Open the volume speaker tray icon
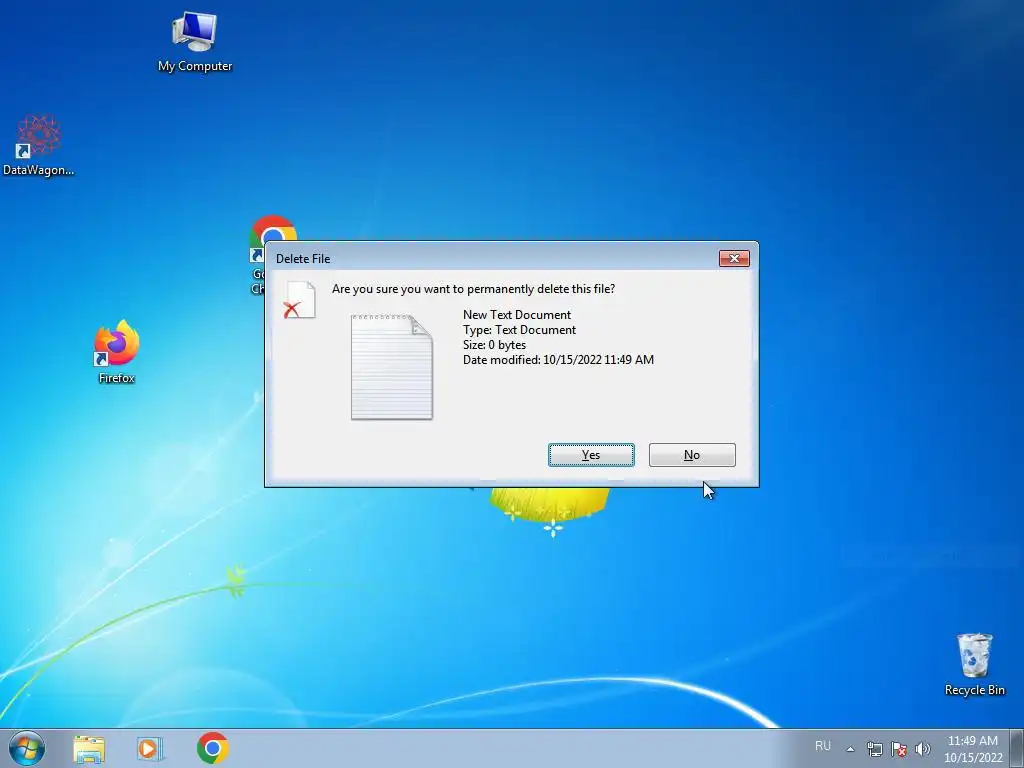 click(x=922, y=749)
